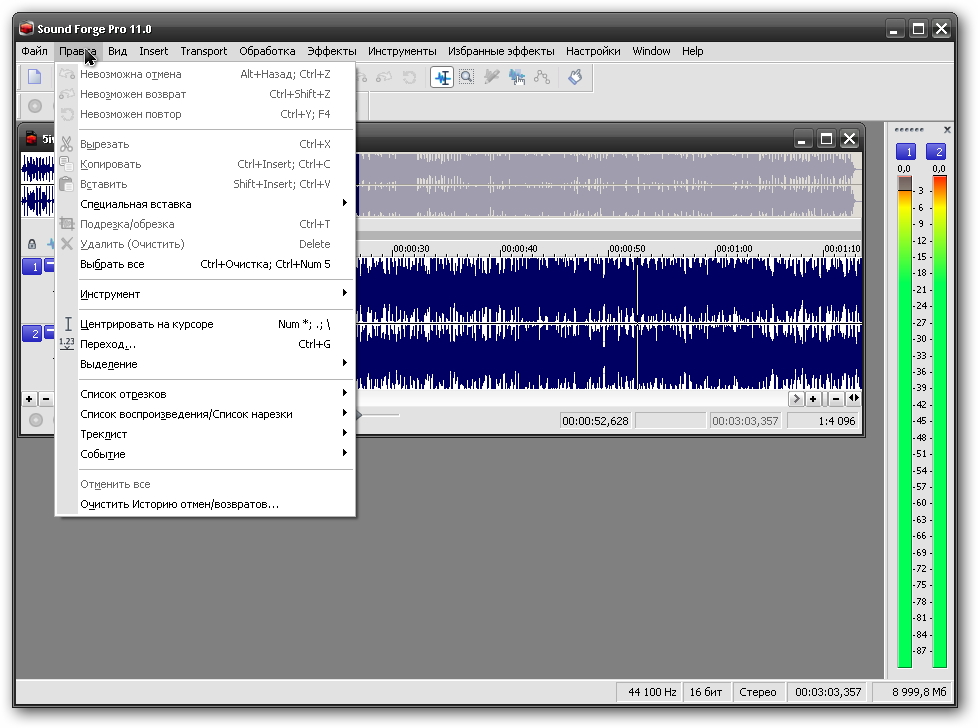Click the rightmost icon in the top toolbar
Image resolution: width=978 pixels, height=728 pixels.
[x=575, y=77]
